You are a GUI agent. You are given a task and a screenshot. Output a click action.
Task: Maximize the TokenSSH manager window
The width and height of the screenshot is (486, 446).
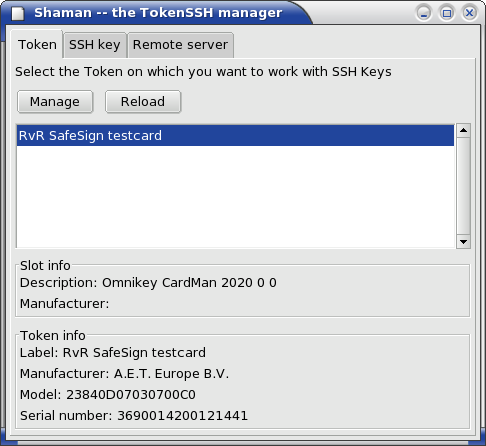click(x=447, y=13)
